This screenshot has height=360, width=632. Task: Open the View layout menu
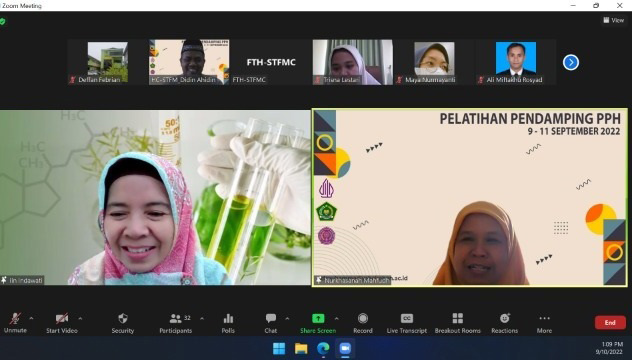tap(613, 20)
